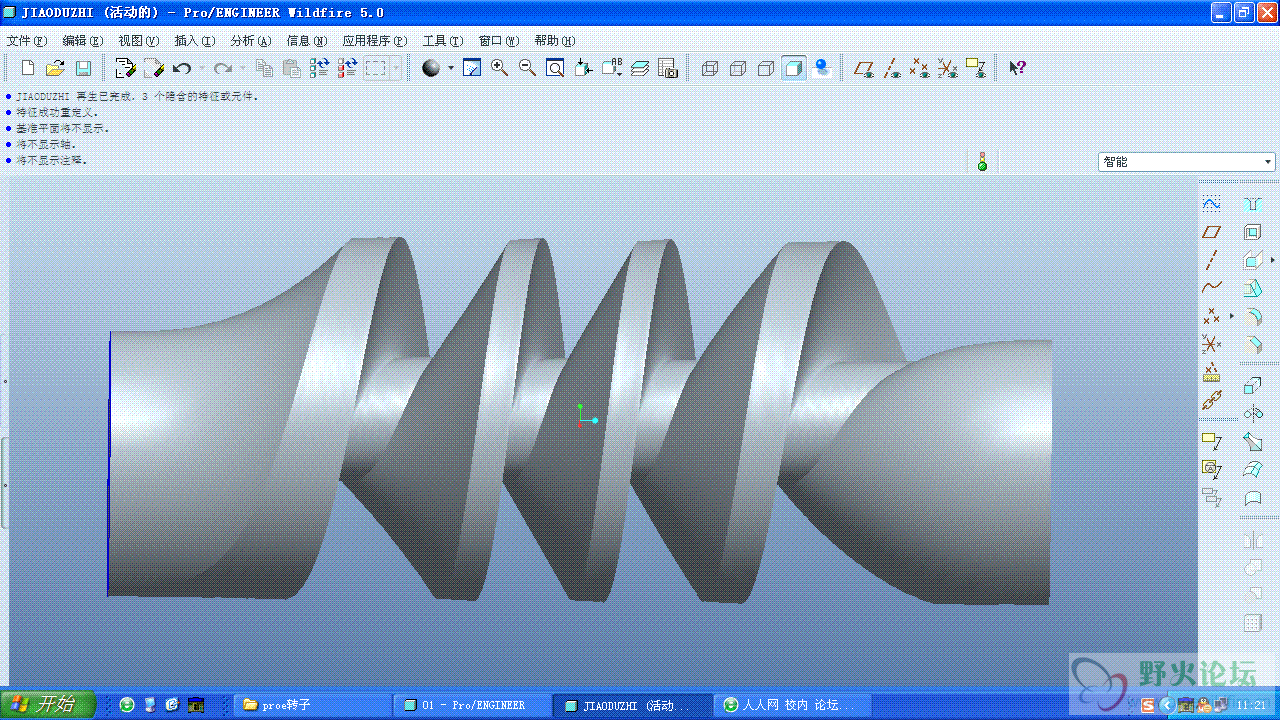Select the Extrude tool icon
Image resolution: width=1280 pixels, height=720 pixels.
(1252, 385)
